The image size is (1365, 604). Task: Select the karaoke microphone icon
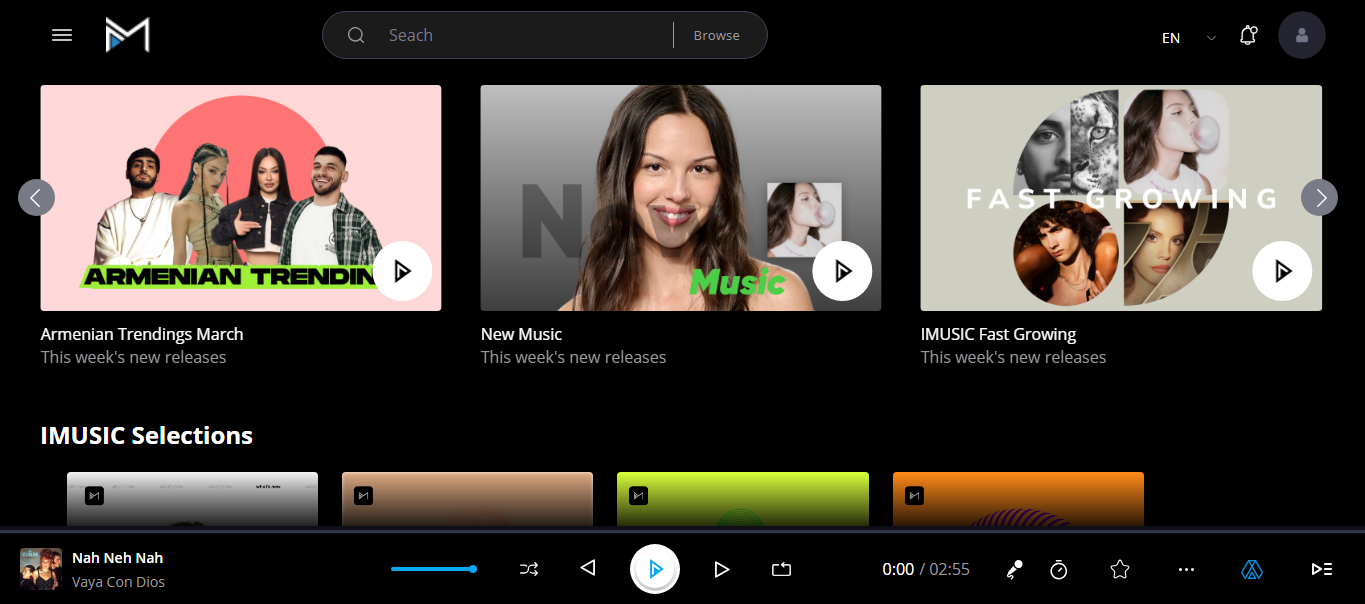tap(1013, 568)
